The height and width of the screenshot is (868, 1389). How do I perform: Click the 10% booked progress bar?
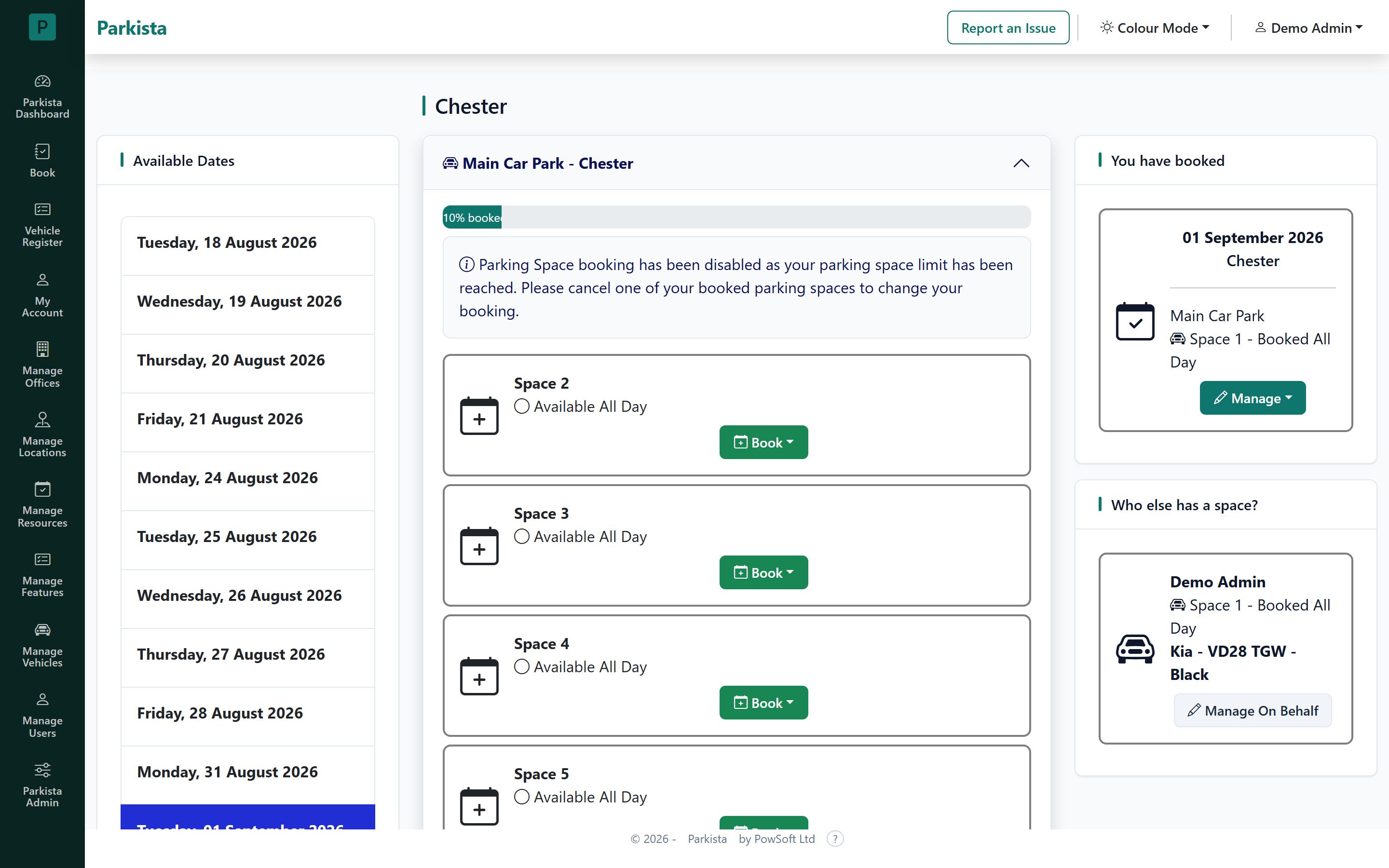[x=736, y=217]
